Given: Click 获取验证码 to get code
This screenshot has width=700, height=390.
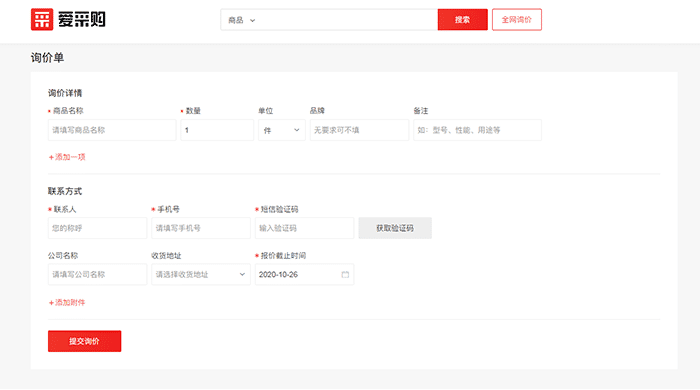Looking at the screenshot, I should point(395,228).
